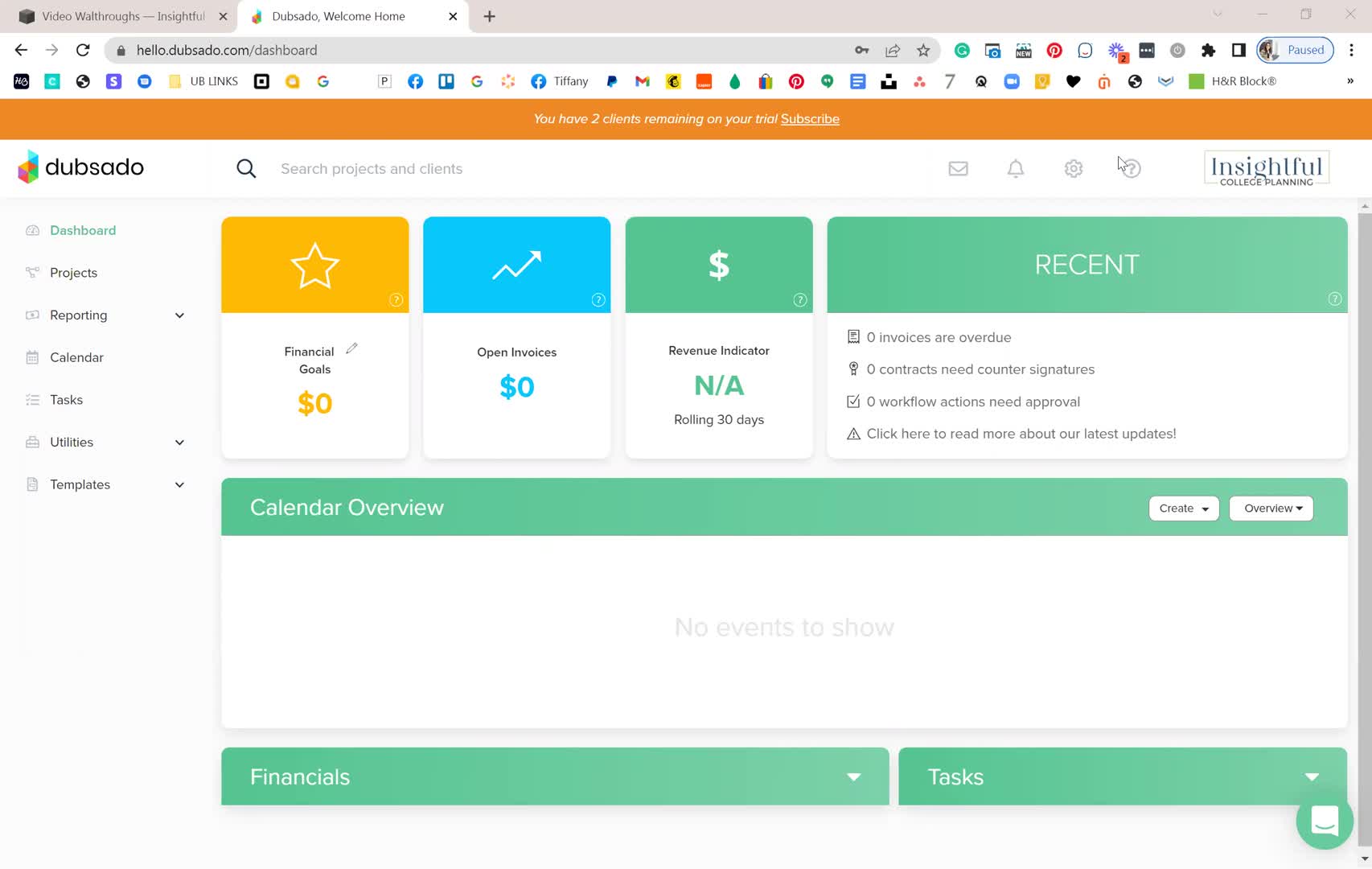Click the Pinterest extension icon
This screenshot has height=869, width=1372.
pyautogui.click(x=1054, y=50)
